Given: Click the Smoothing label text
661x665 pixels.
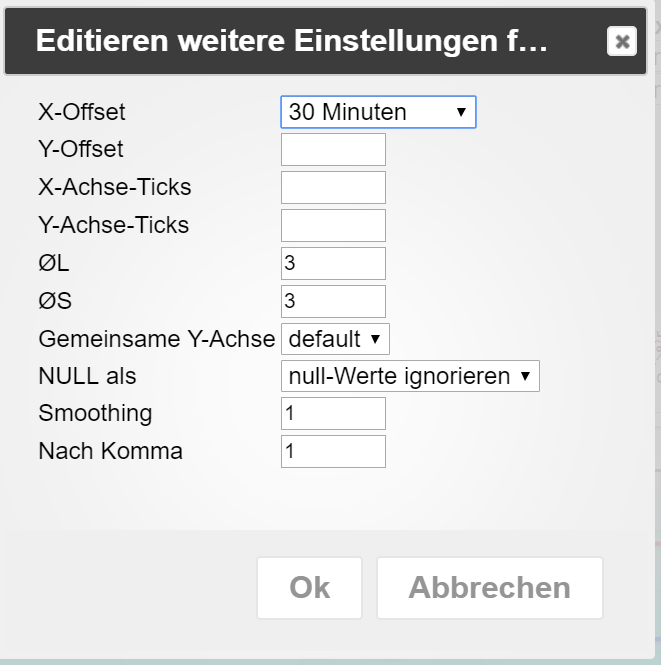Looking at the screenshot, I should (95, 413).
